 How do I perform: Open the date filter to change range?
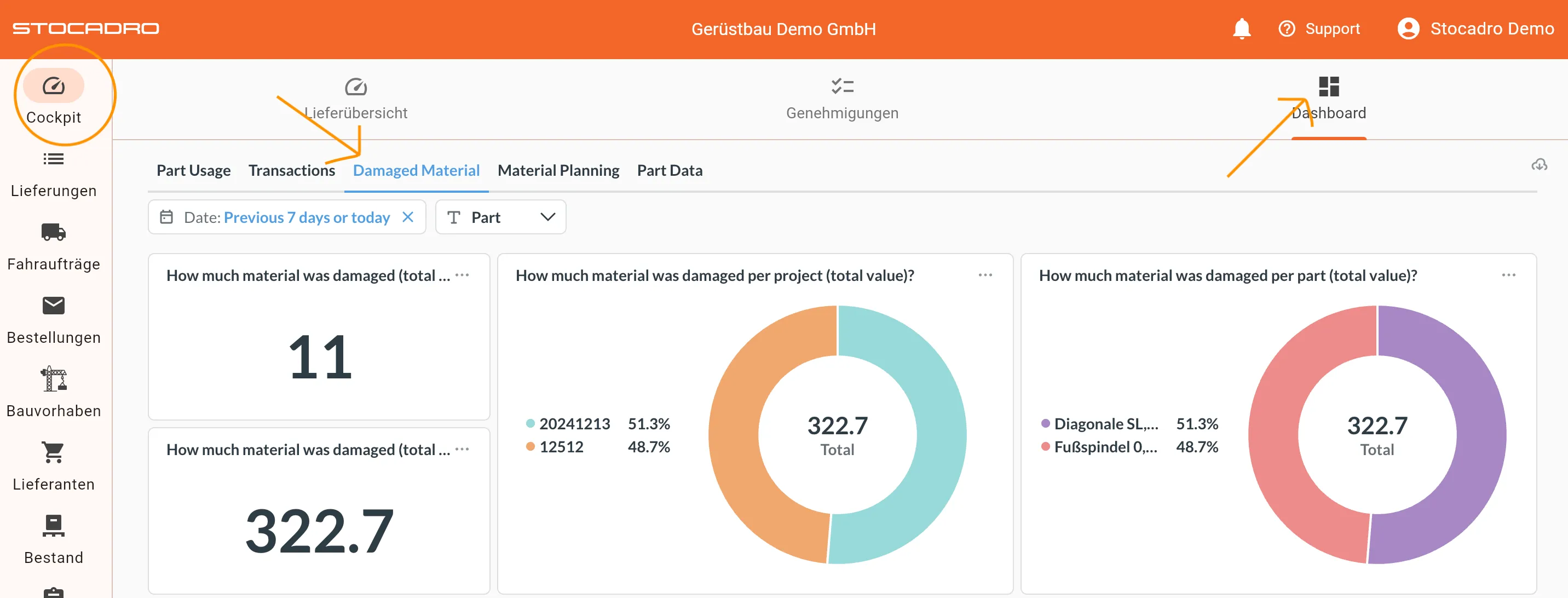pos(307,217)
